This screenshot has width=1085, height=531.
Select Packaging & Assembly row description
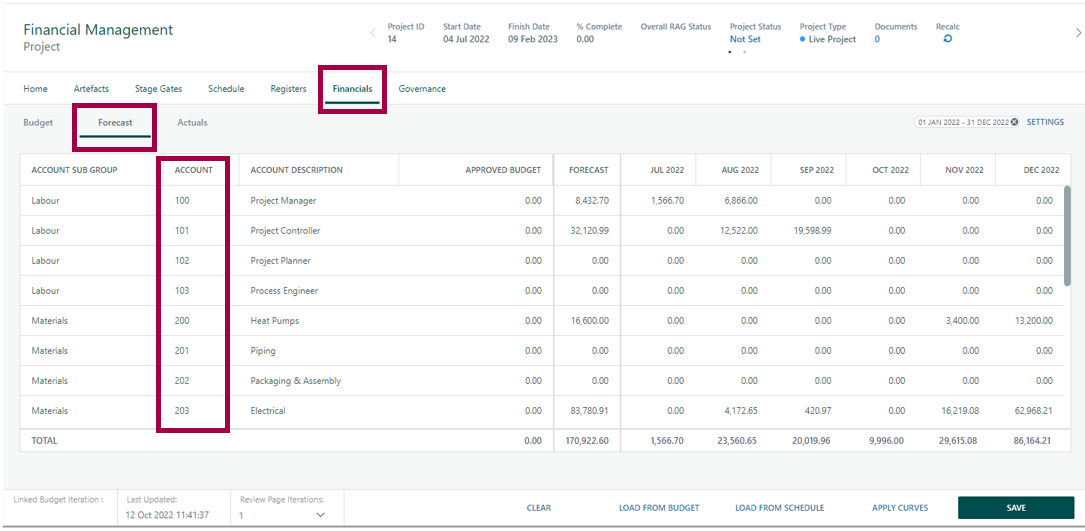pos(295,381)
